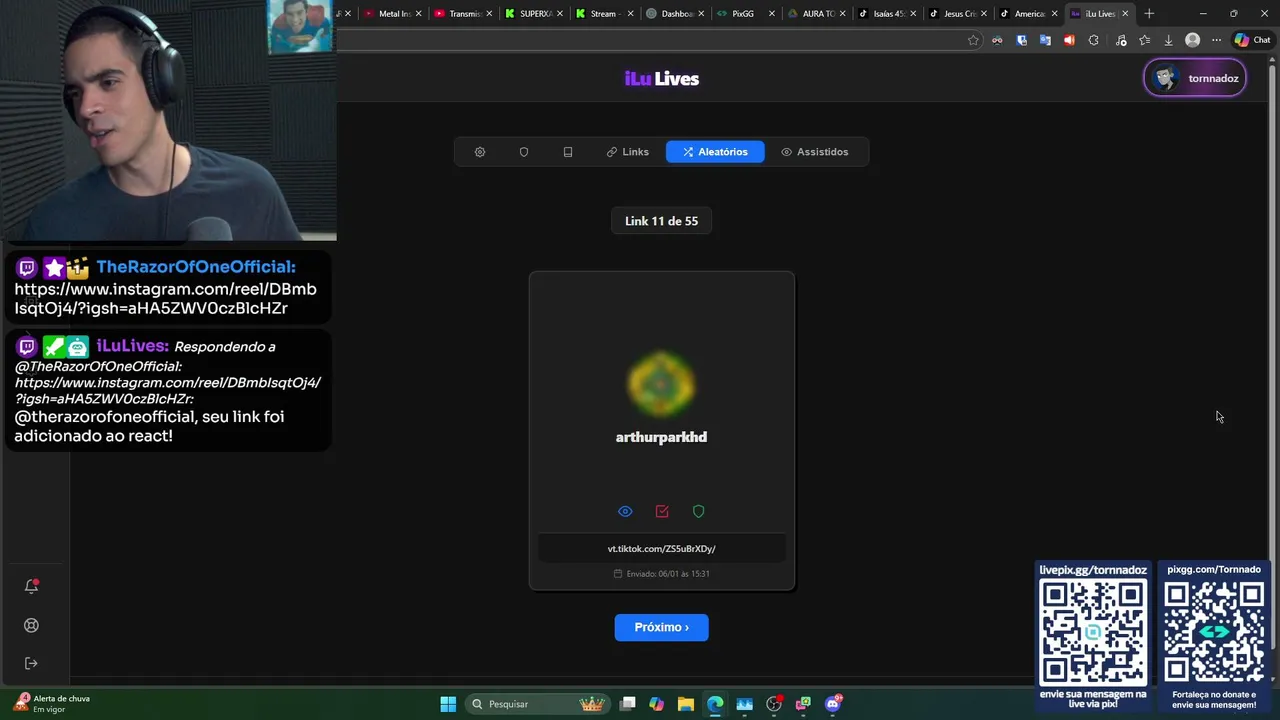Select the Aleatórios tab
1280x720 pixels.
(715, 152)
